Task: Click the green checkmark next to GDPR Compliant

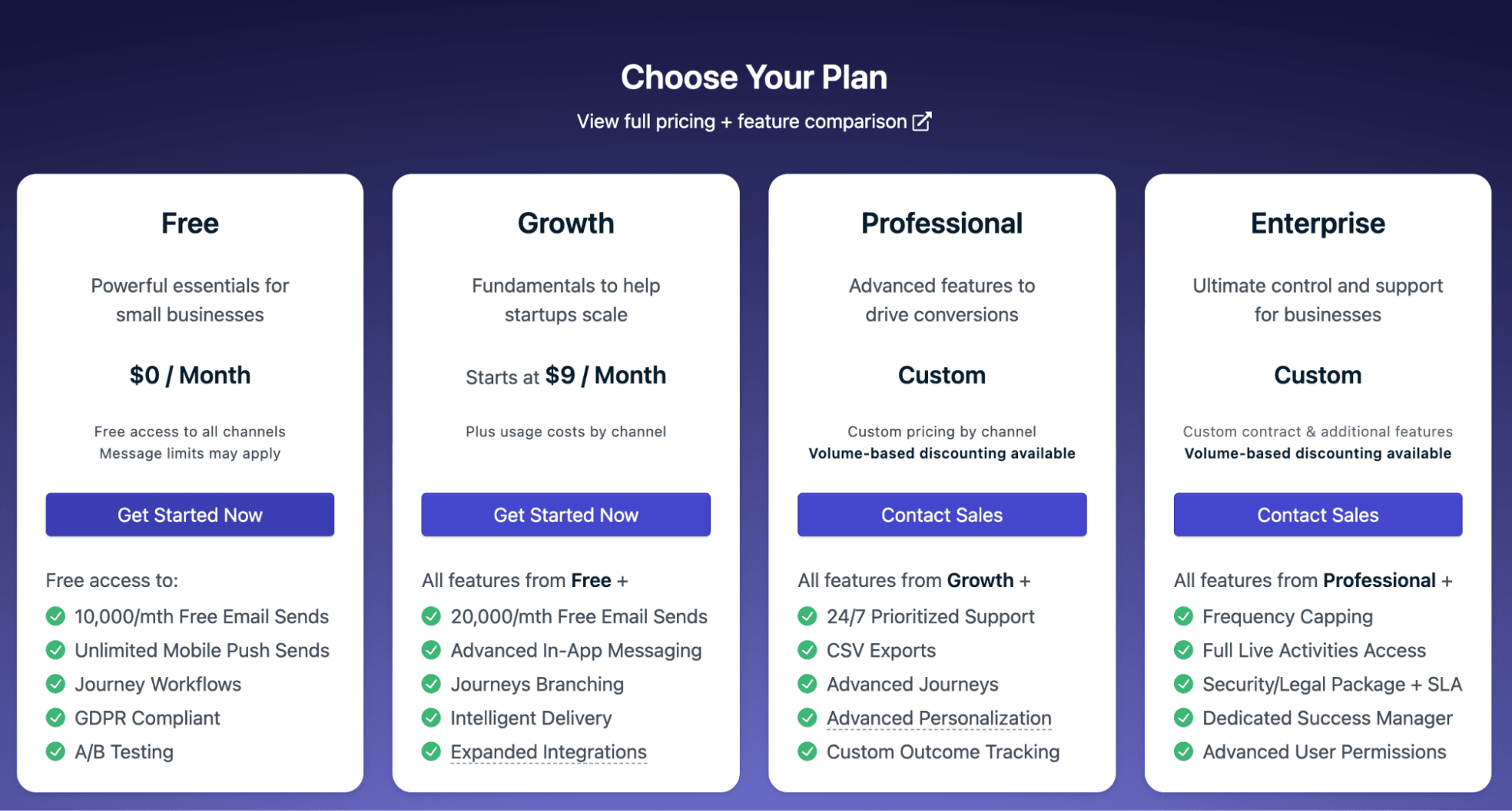Action: coord(55,717)
